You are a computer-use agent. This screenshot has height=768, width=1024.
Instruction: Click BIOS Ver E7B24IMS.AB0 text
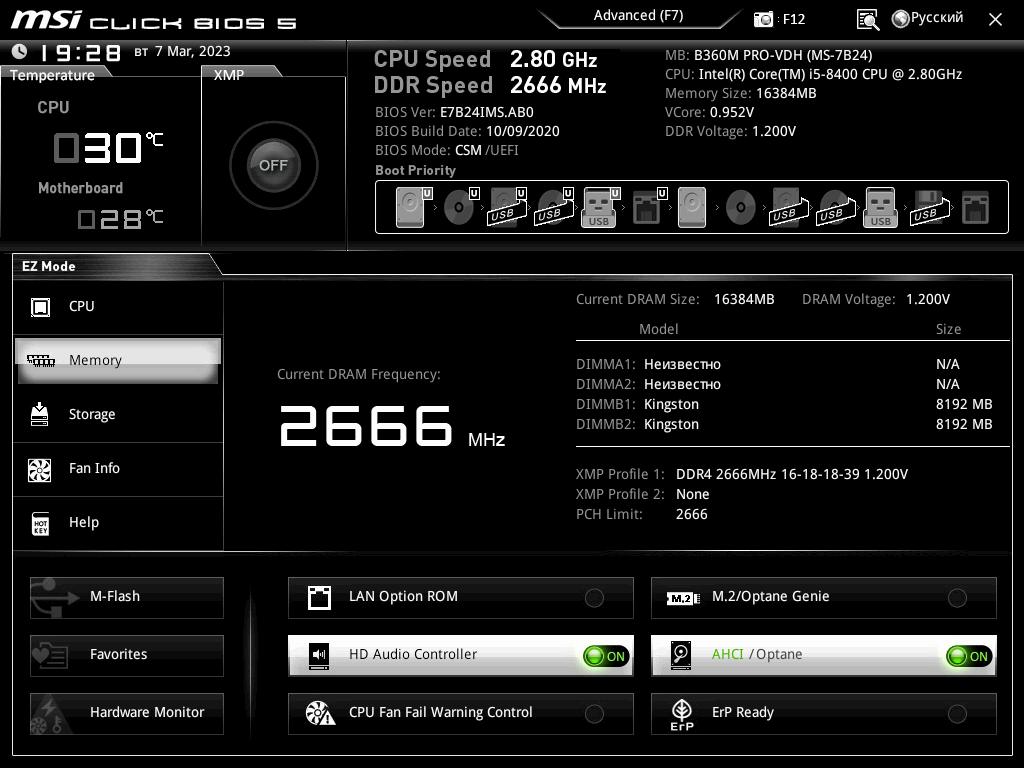click(455, 112)
